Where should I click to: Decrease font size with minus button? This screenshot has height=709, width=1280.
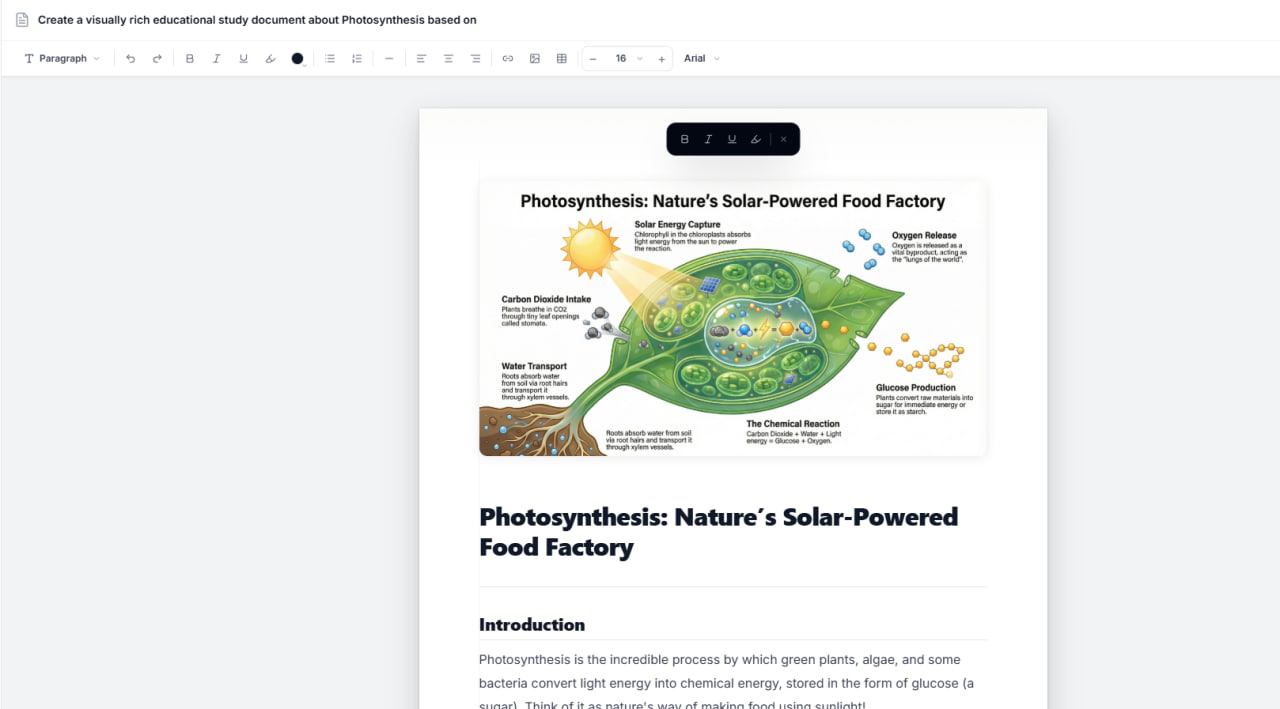[593, 59]
